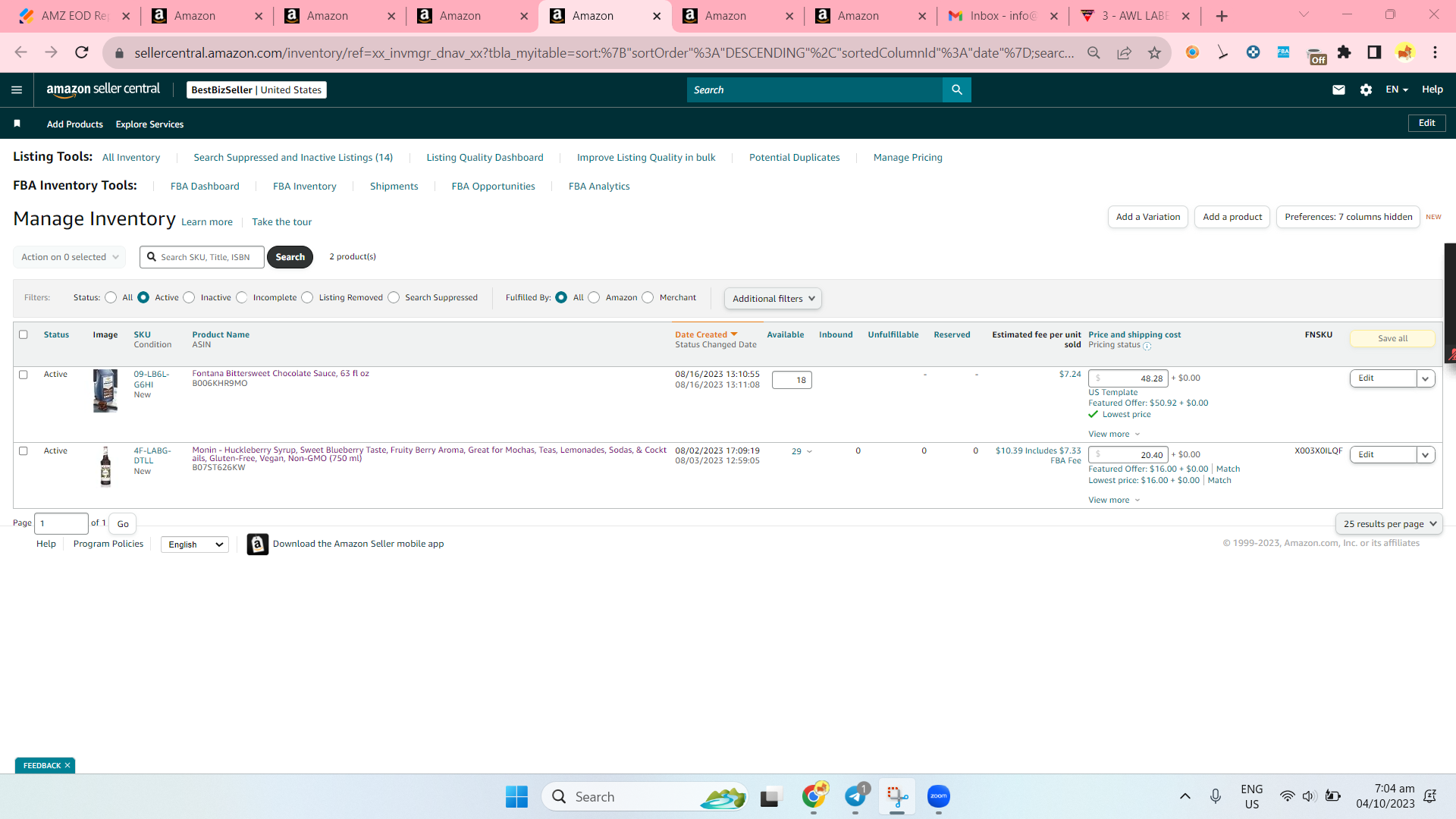The height and width of the screenshot is (819, 1456).
Task: Open Telegram from the taskbar
Action: [x=855, y=796]
